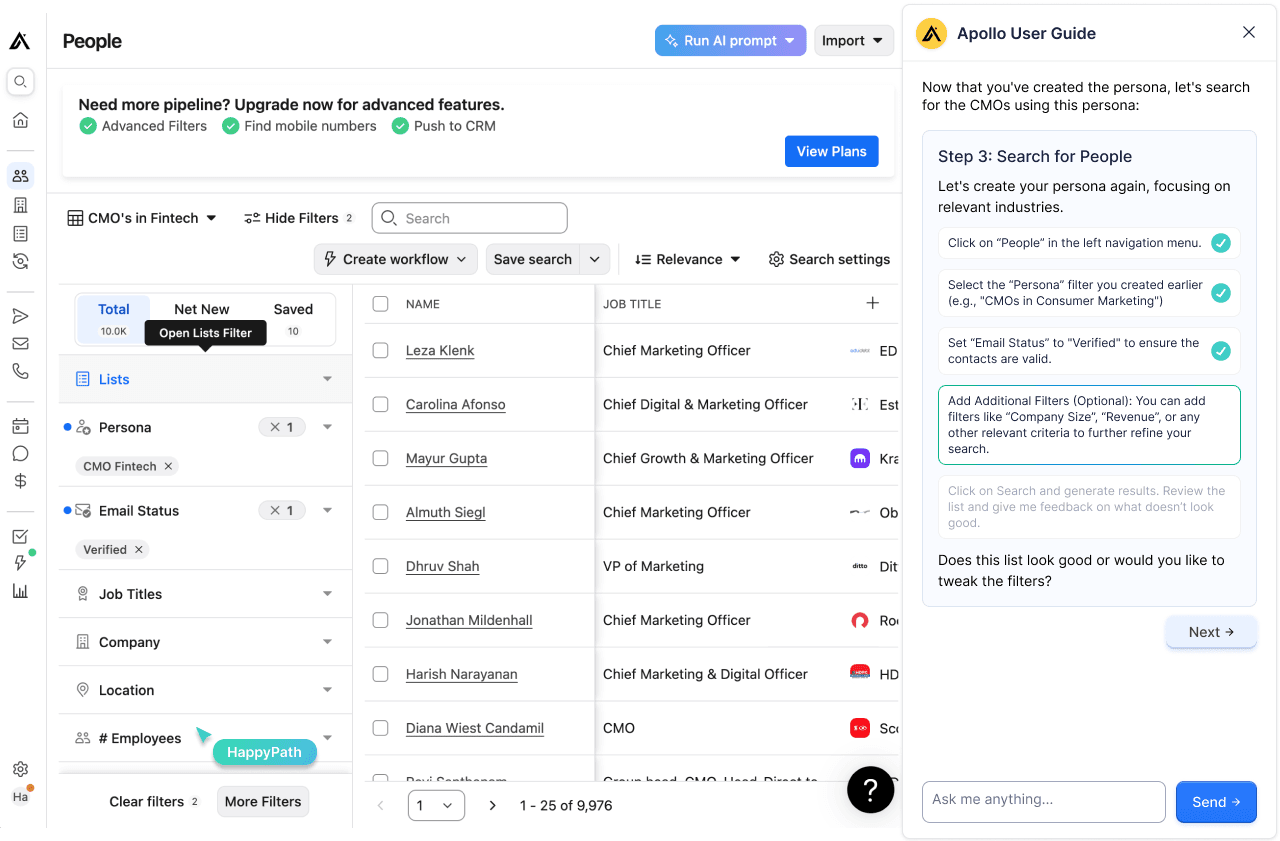Switch to the Saved tab
This screenshot has height=841, width=1280.
coord(293,319)
